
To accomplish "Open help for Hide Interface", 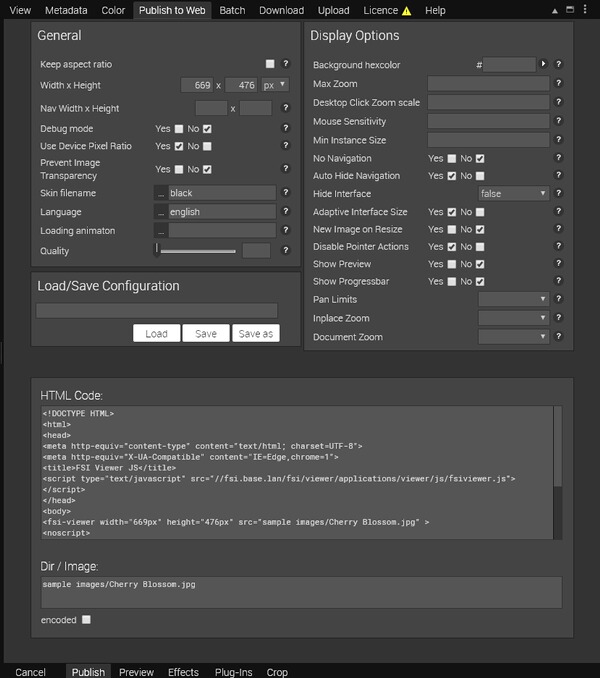I will pos(559,193).
